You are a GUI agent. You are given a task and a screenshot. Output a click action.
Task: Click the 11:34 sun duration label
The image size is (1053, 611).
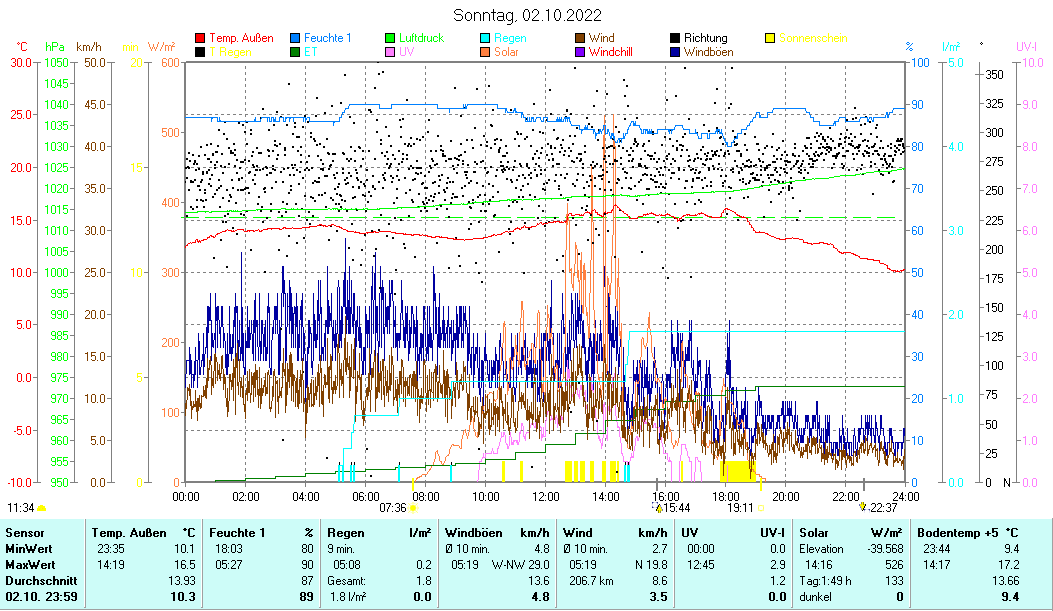(20, 507)
